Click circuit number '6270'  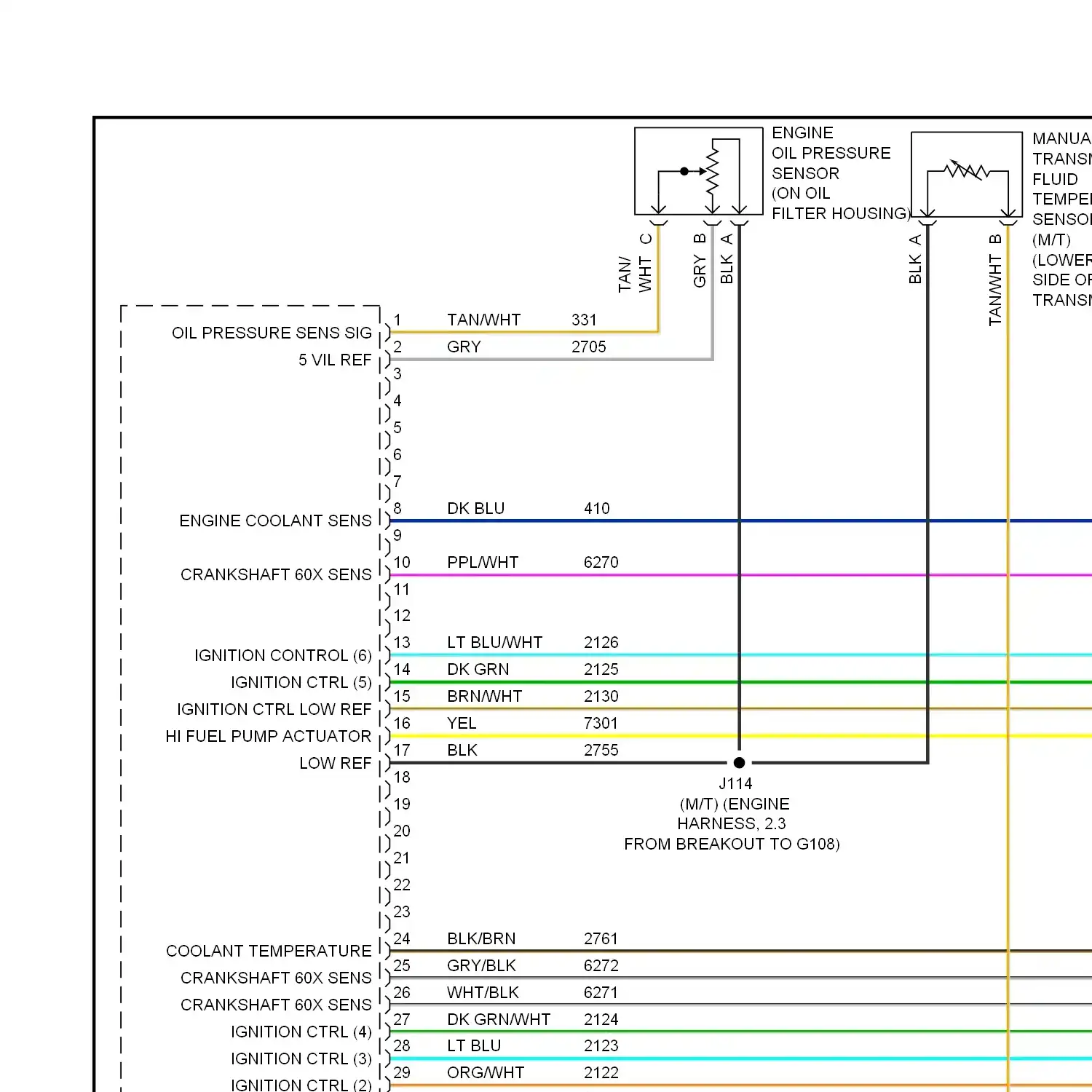(601, 562)
